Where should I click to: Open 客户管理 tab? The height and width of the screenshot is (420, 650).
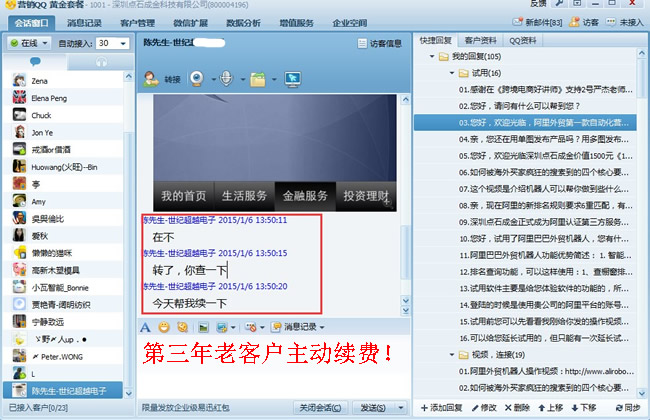point(137,23)
